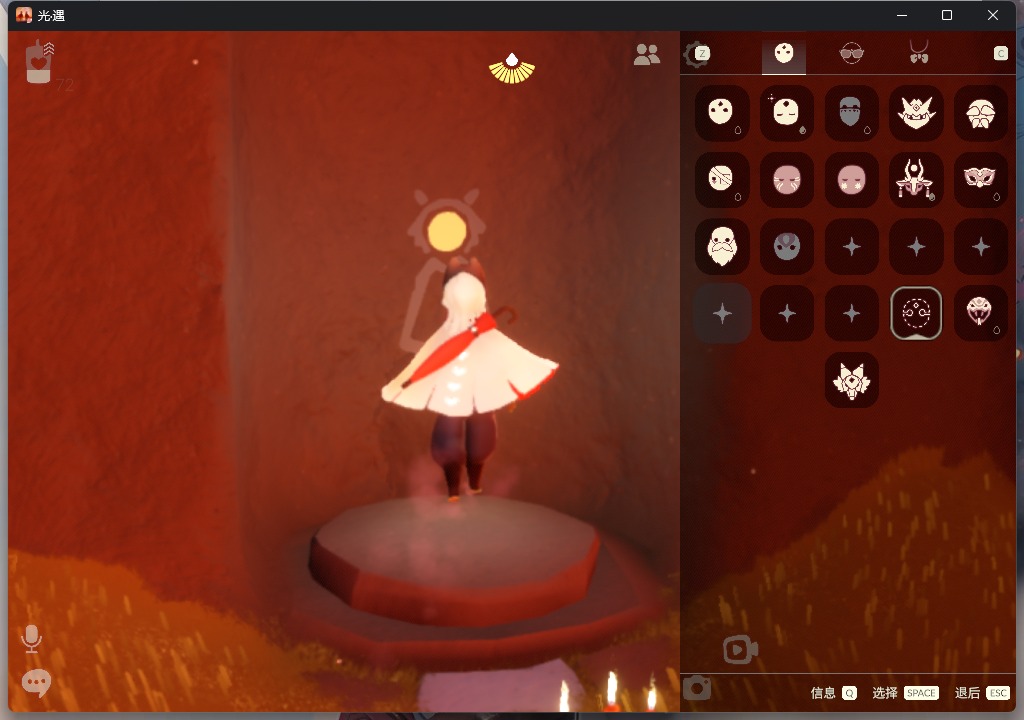Open the candle heart currency icon
Viewport: 1024px width, 720px height.
tap(39, 61)
